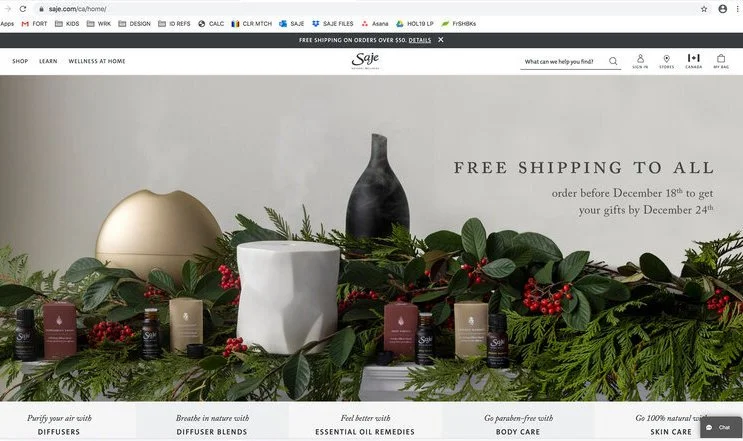Open the Chat widget
Viewport: 743px width, 441px height.
pyautogui.click(x=720, y=427)
